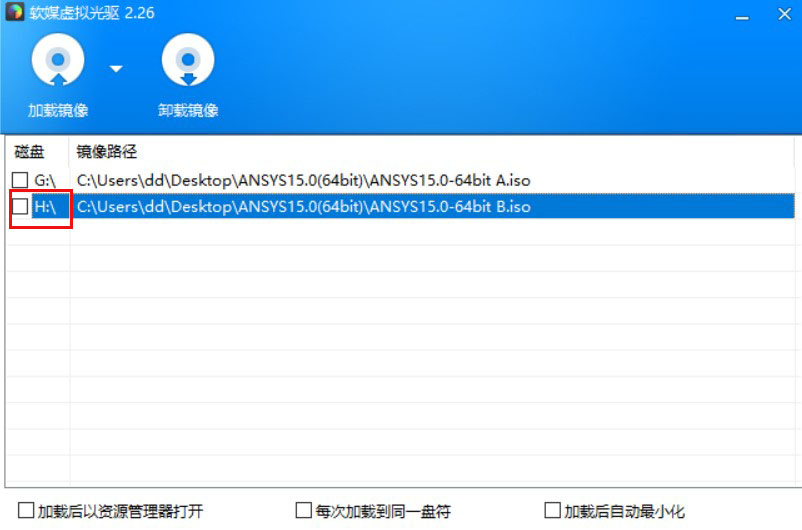Click the H:\ drive letter text
The image size is (802, 530).
[45, 206]
